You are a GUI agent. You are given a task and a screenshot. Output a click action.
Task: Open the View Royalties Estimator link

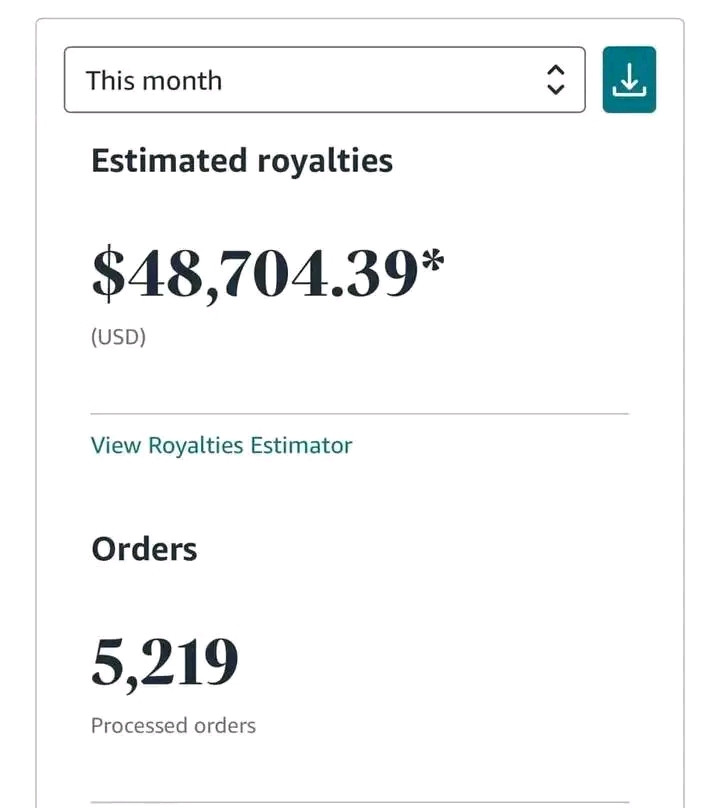tap(221, 445)
